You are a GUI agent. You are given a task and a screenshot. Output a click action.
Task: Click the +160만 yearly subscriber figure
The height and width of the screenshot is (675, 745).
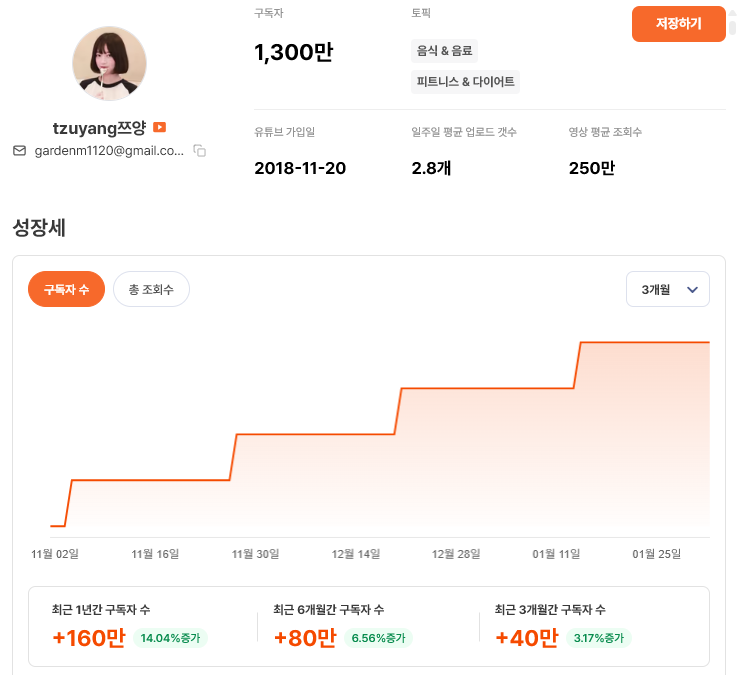coord(88,638)
